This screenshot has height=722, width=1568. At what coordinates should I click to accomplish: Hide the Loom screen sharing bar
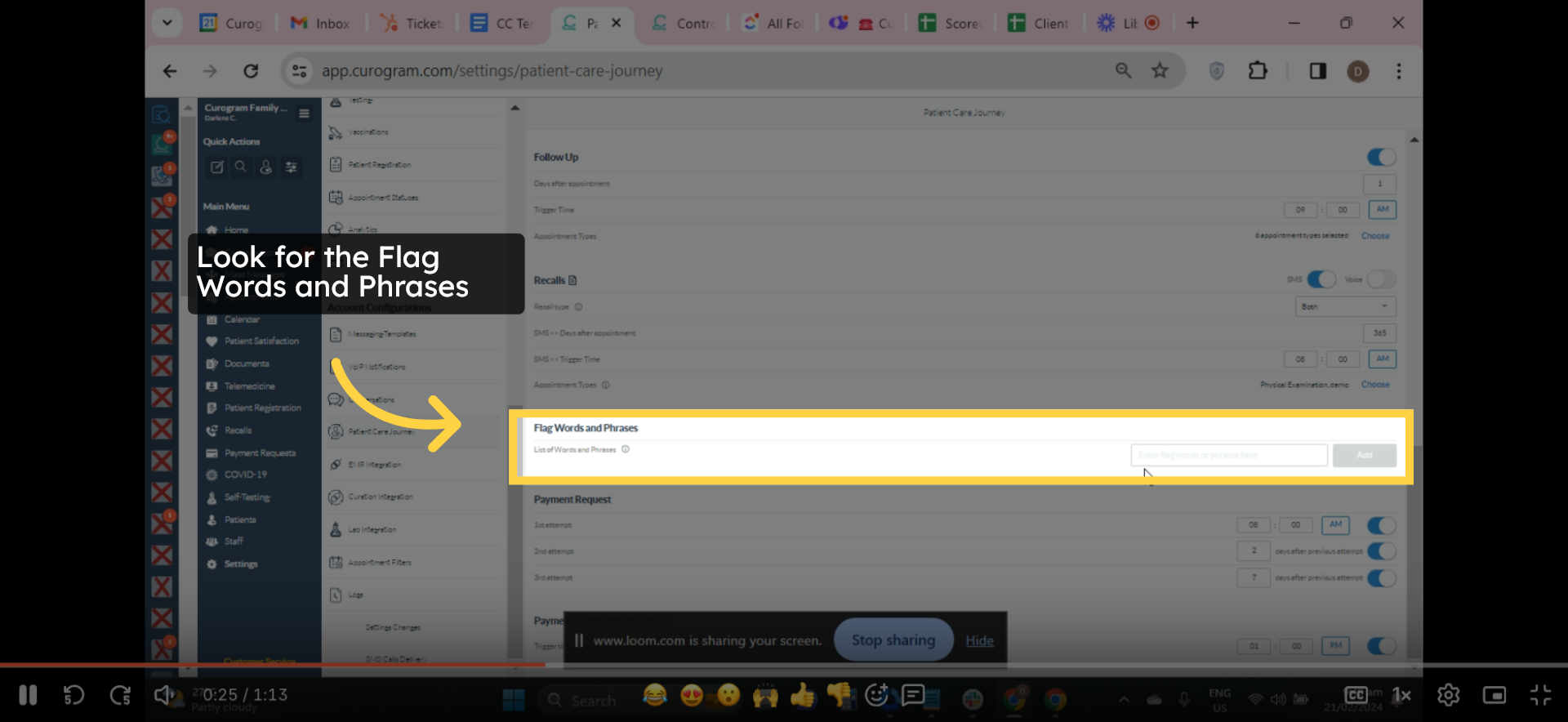coord(979,641)
